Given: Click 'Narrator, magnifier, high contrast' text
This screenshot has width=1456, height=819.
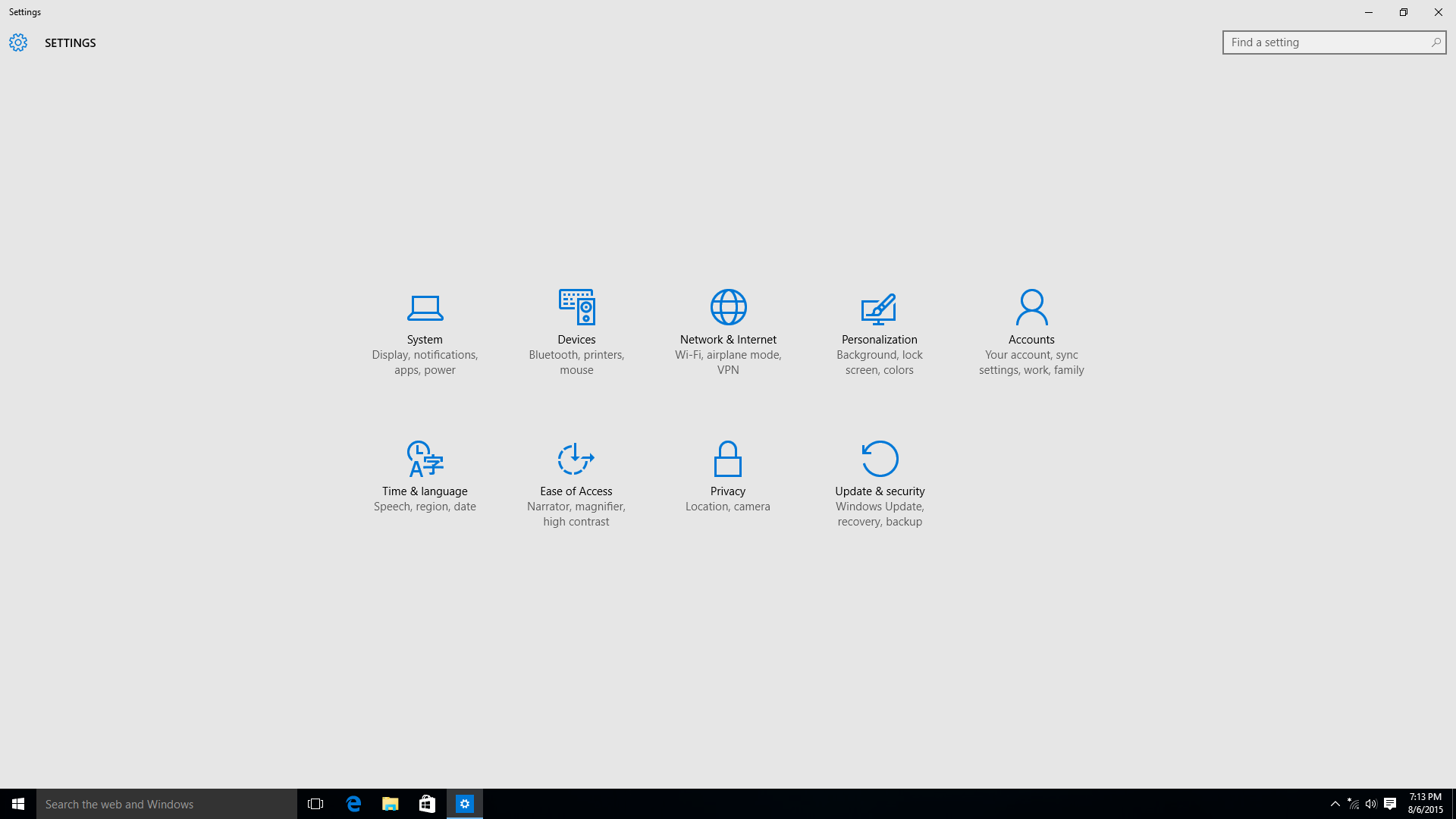Looking at the screenshot, I should pyautogui.click(x=576, y=514).
